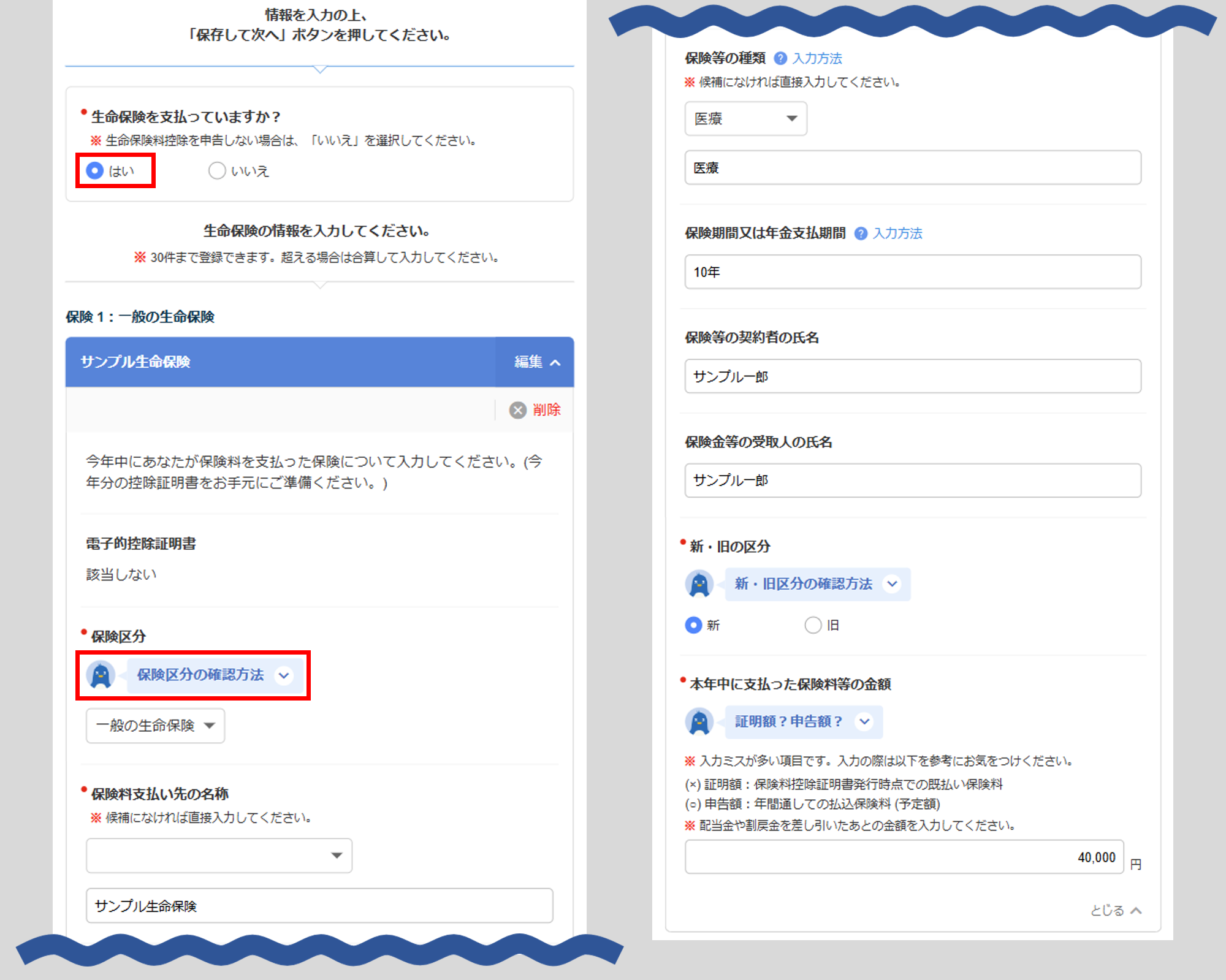1226x980 pixels.
Task: Open the 医療 insurance type dropdown
Action: (x=745, y=118)
